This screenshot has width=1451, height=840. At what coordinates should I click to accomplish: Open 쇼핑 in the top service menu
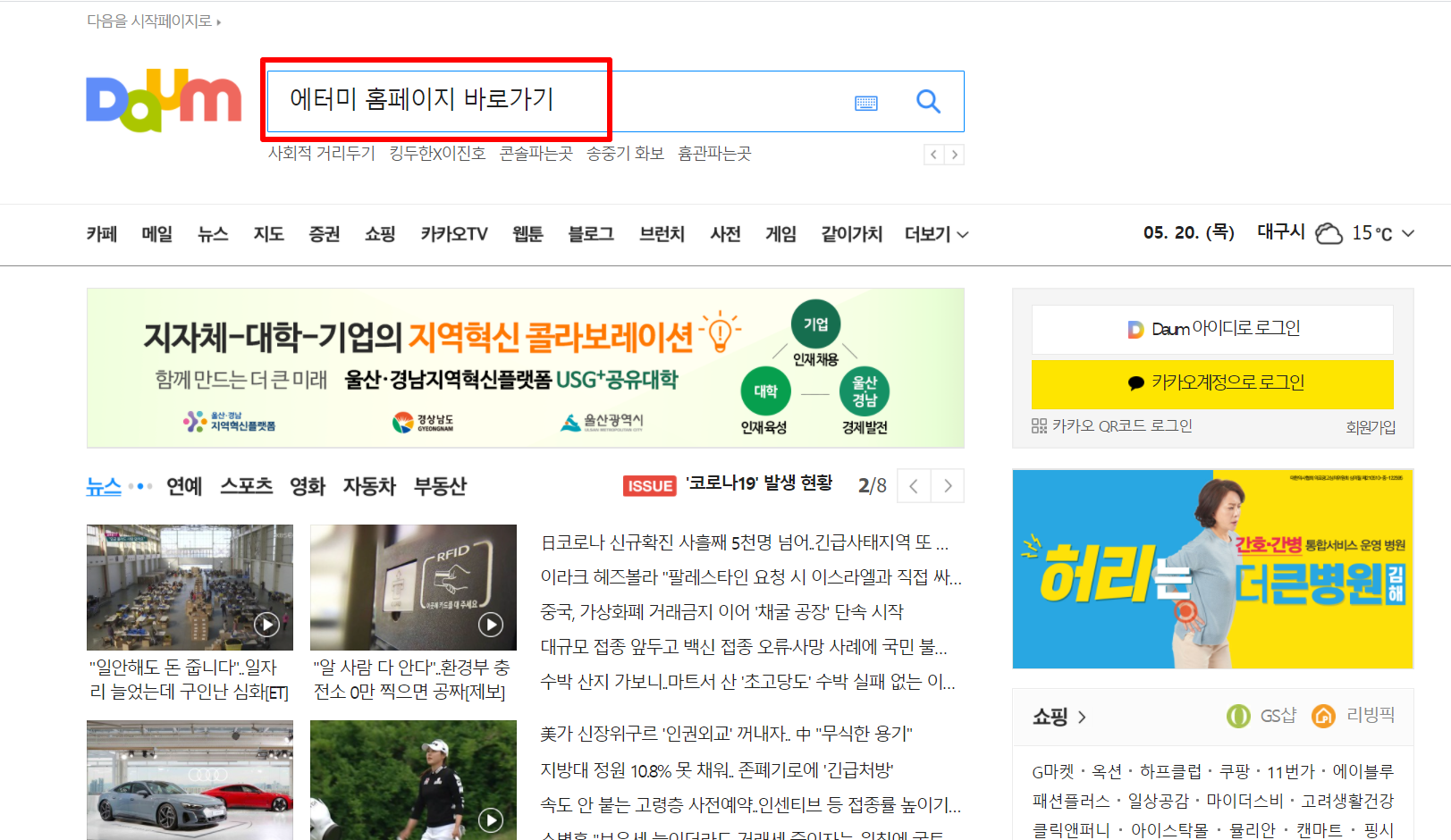[x=380, y=234]
